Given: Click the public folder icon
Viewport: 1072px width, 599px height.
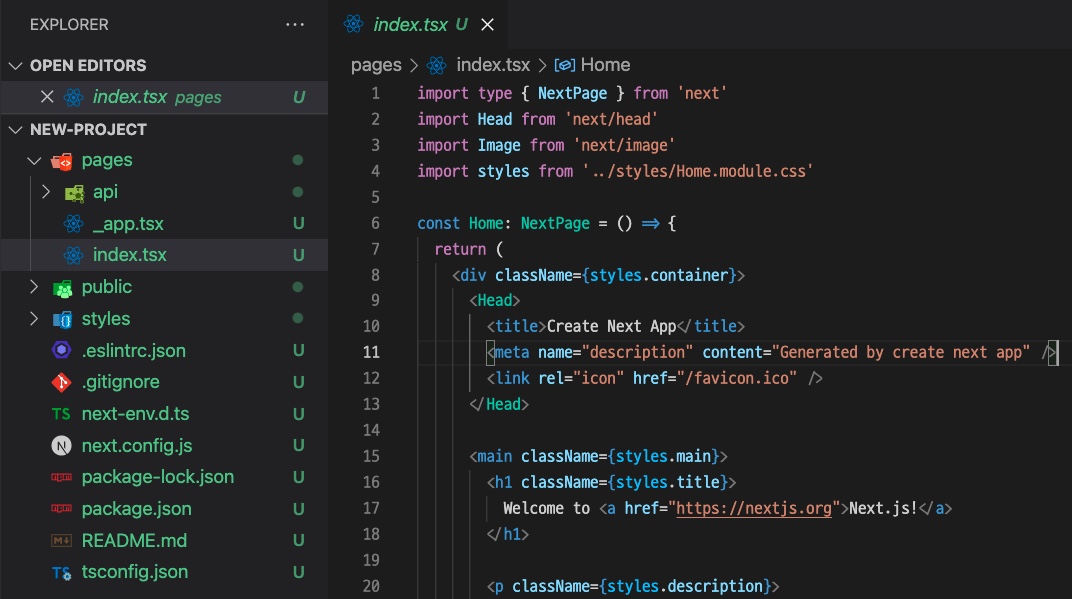Looking at the screenshot, I should [x=62, y=288].
